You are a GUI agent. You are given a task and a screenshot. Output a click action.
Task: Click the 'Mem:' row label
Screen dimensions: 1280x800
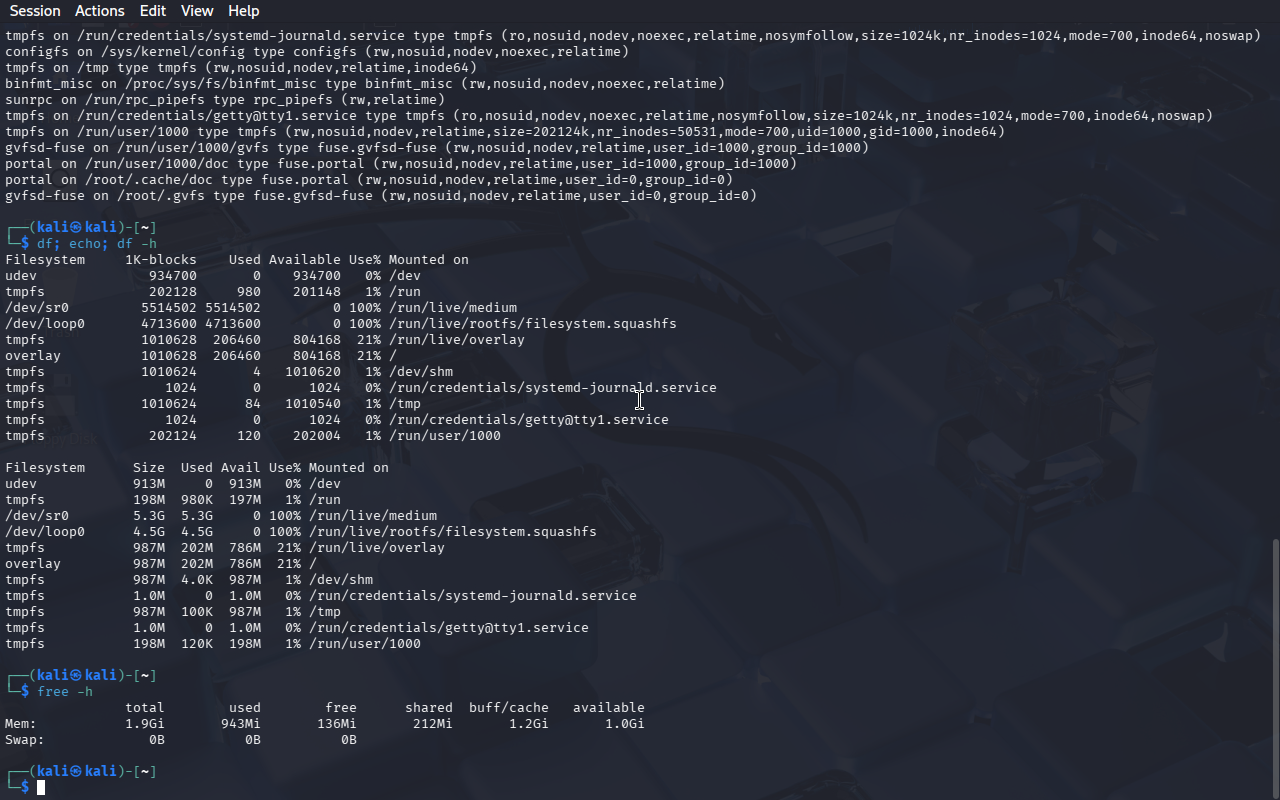[21, 723]
